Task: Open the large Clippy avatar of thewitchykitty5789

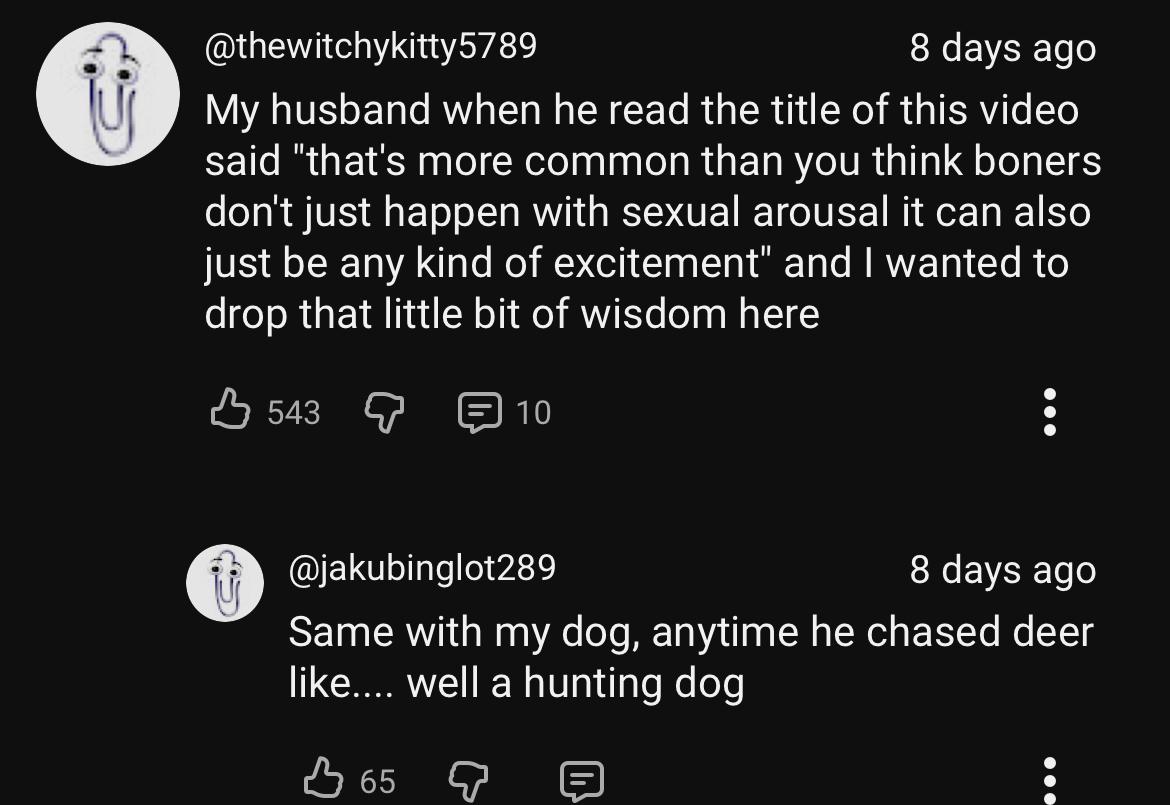Action: [107, 94]
